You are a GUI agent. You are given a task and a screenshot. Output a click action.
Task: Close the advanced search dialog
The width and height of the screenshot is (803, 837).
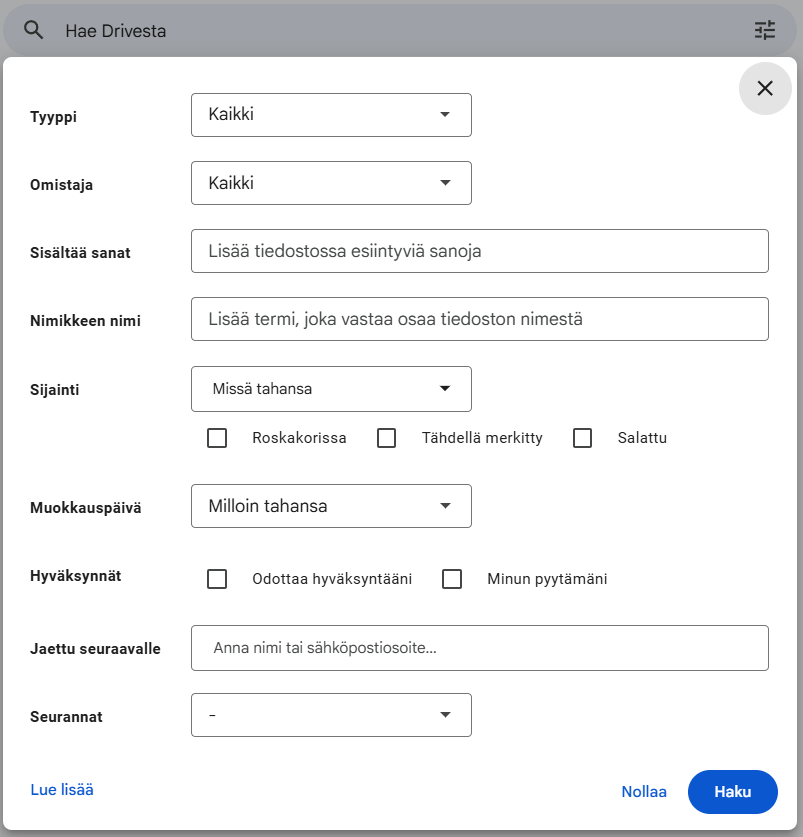(x=765, y=88)
